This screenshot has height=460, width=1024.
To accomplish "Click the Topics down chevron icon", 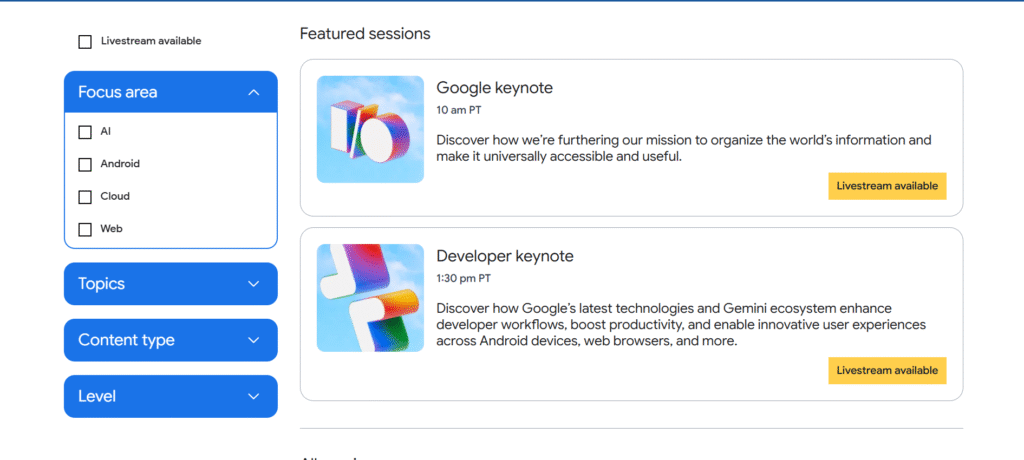I will point(254,284).
